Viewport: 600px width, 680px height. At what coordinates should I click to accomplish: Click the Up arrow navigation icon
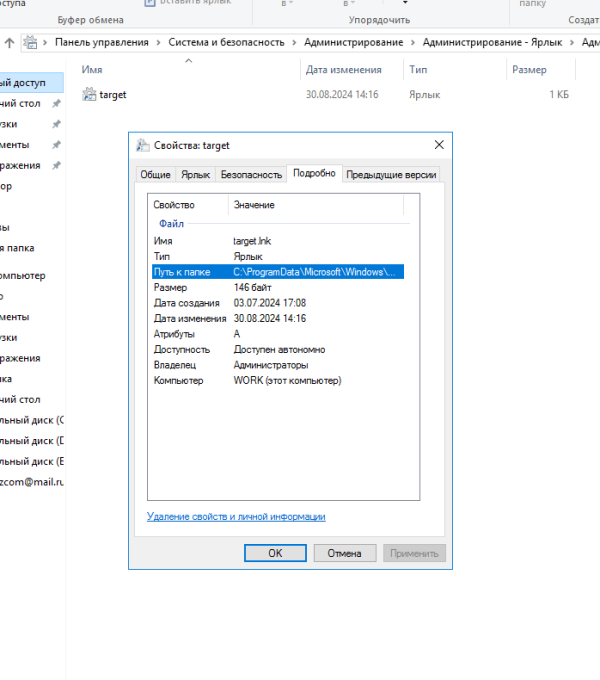click(9, 42)
